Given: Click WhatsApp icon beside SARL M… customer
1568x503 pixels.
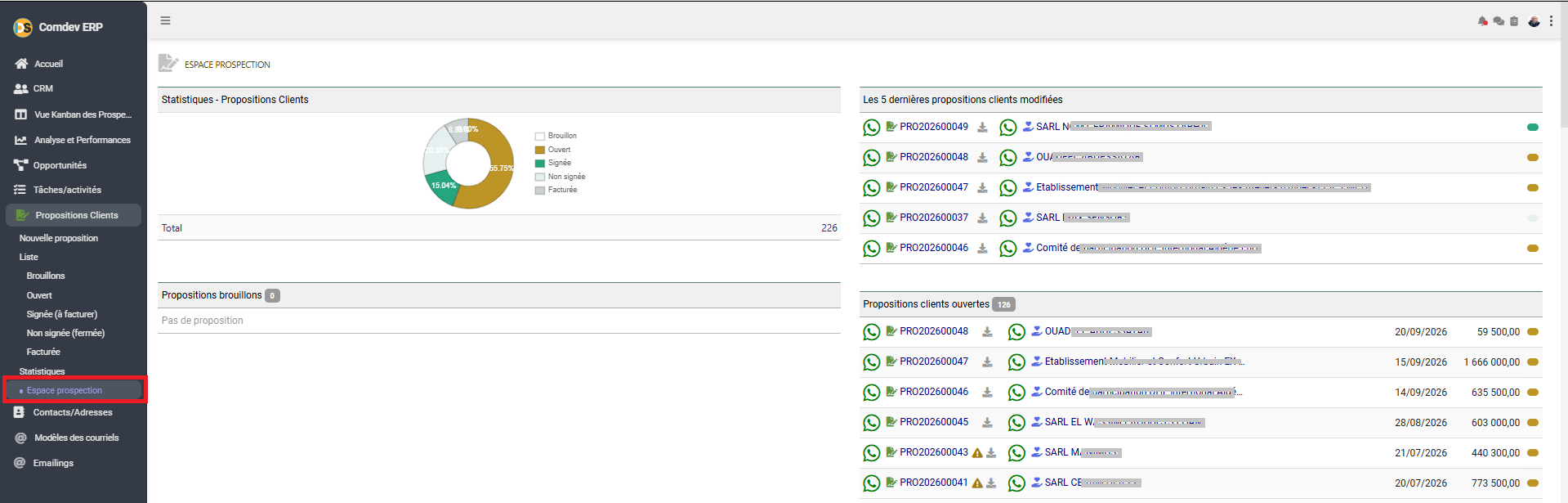Looking at the screenshot, I should click(1016, 453).
